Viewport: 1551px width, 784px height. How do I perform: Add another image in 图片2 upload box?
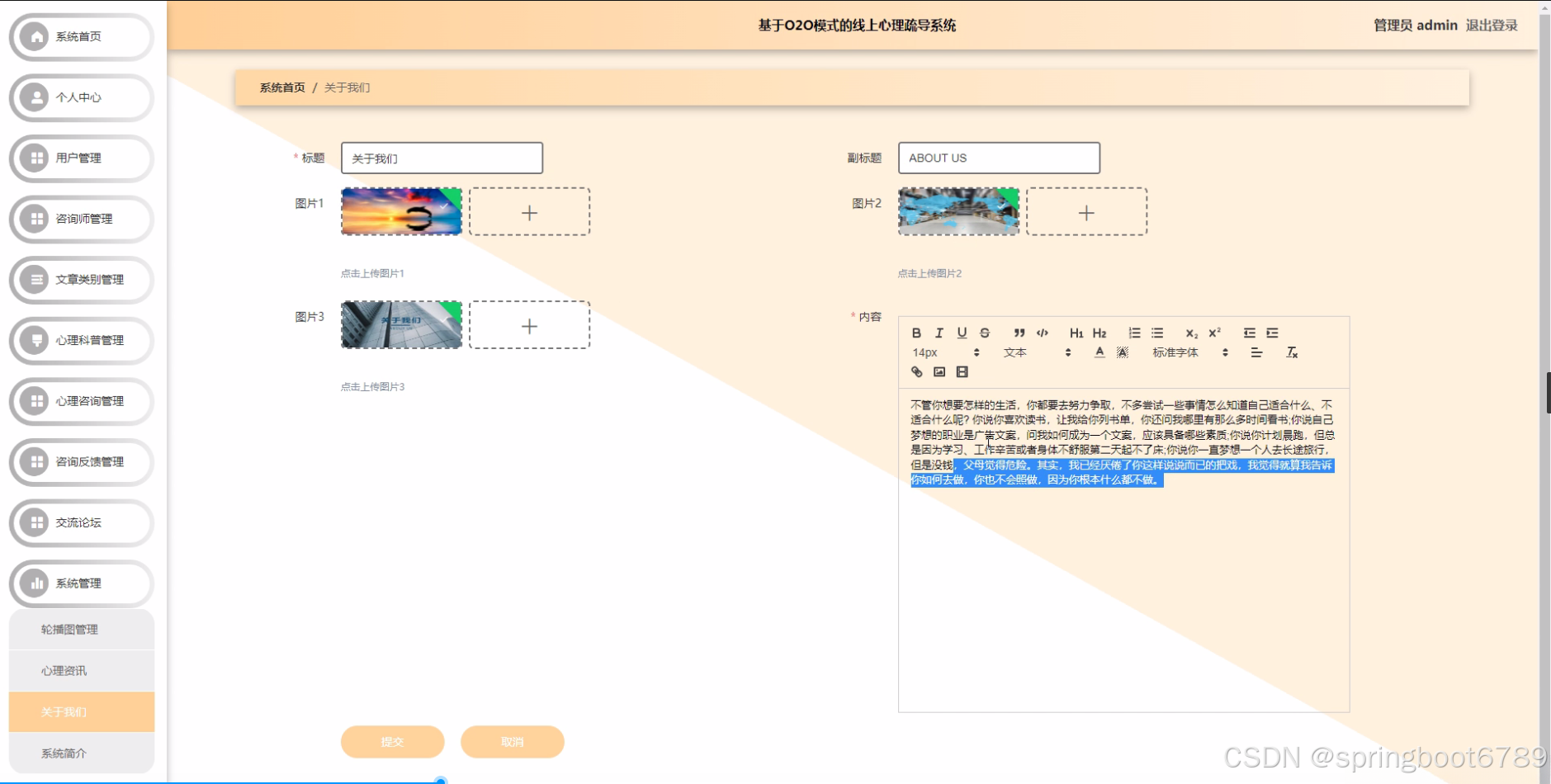(x=1086, y=212)
